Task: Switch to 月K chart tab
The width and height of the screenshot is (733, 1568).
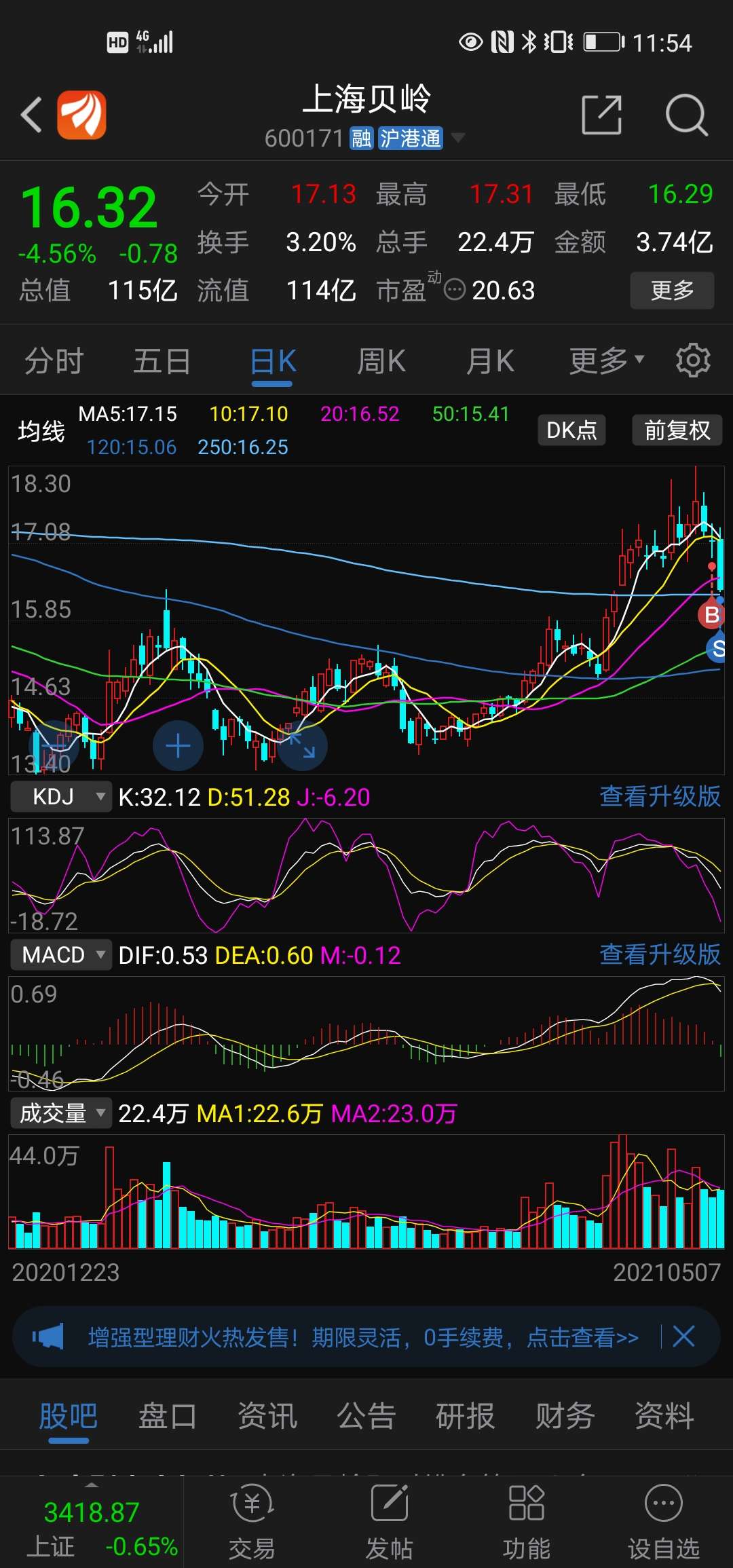Action: (490, 360)
